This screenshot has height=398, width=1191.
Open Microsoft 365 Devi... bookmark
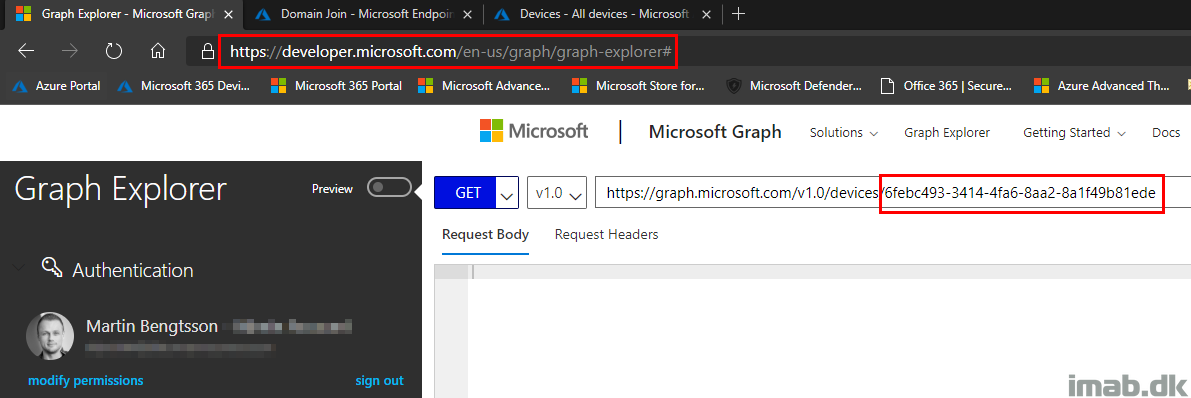[x=184, y=86]
